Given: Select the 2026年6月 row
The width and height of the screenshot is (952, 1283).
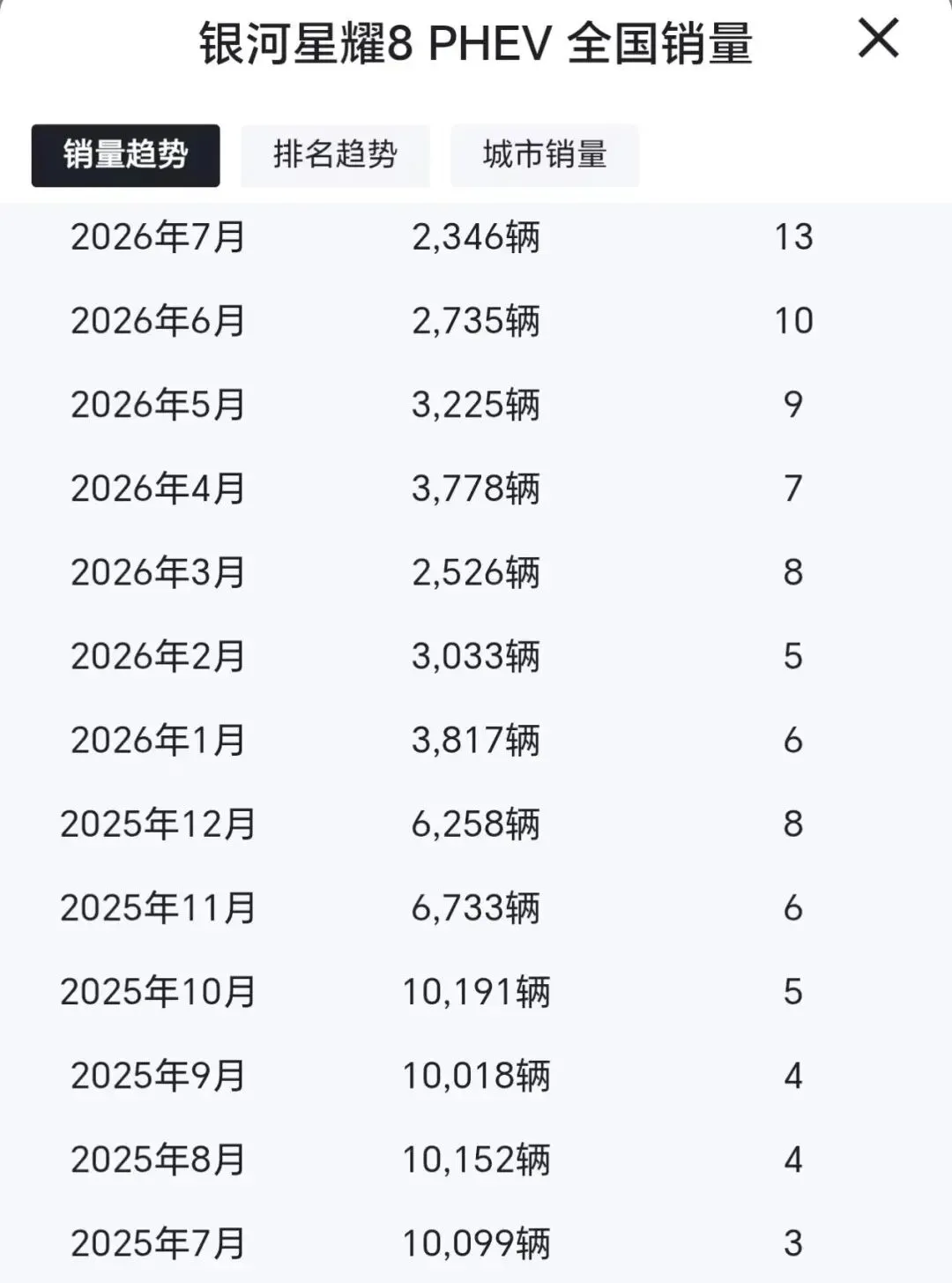Looking at the screenshot, I should 476,320.
